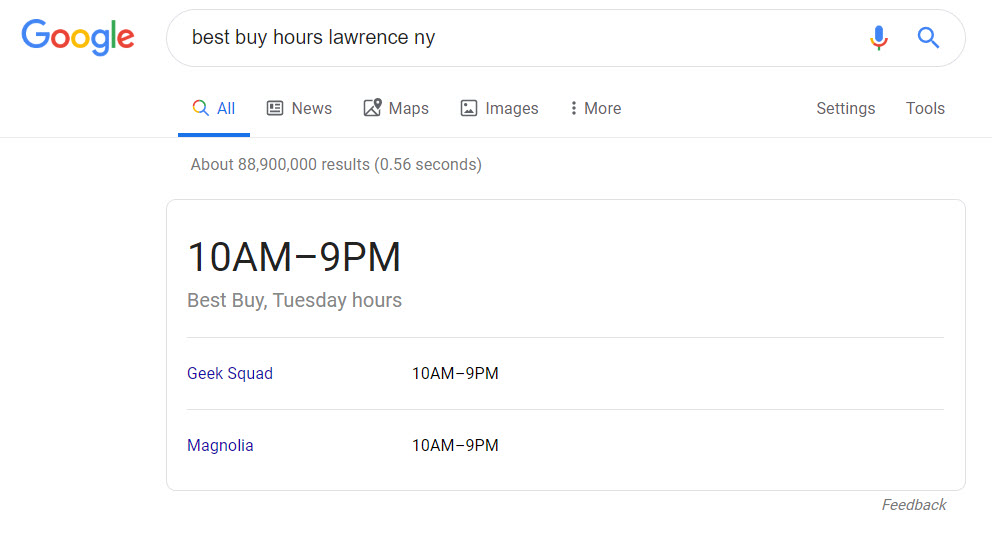This screenshot has height=534, width=992.
Task: Click the microphone voice search icon
Action: [878, 38]
